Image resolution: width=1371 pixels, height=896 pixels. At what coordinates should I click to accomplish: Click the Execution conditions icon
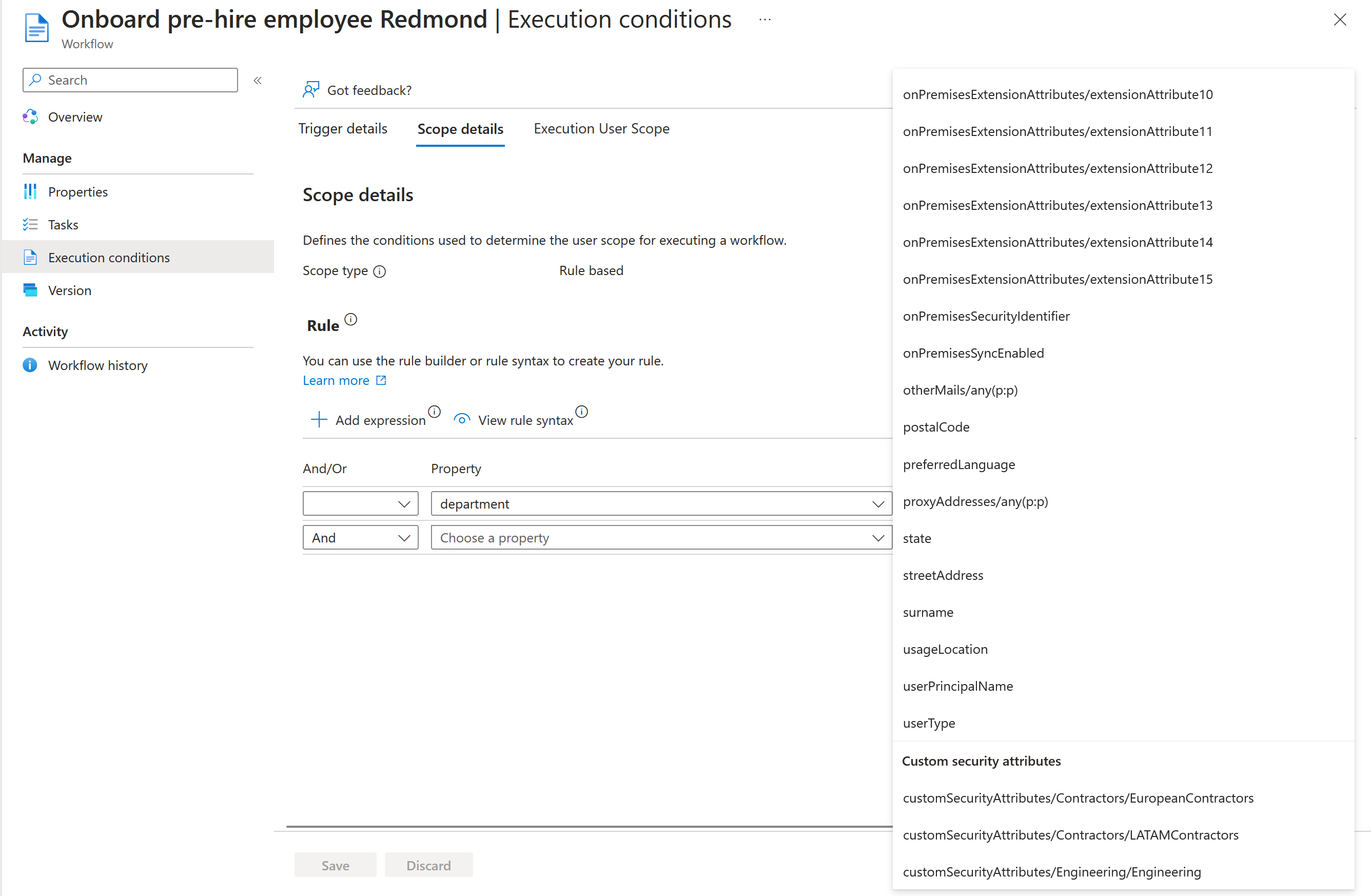point(31,257)
